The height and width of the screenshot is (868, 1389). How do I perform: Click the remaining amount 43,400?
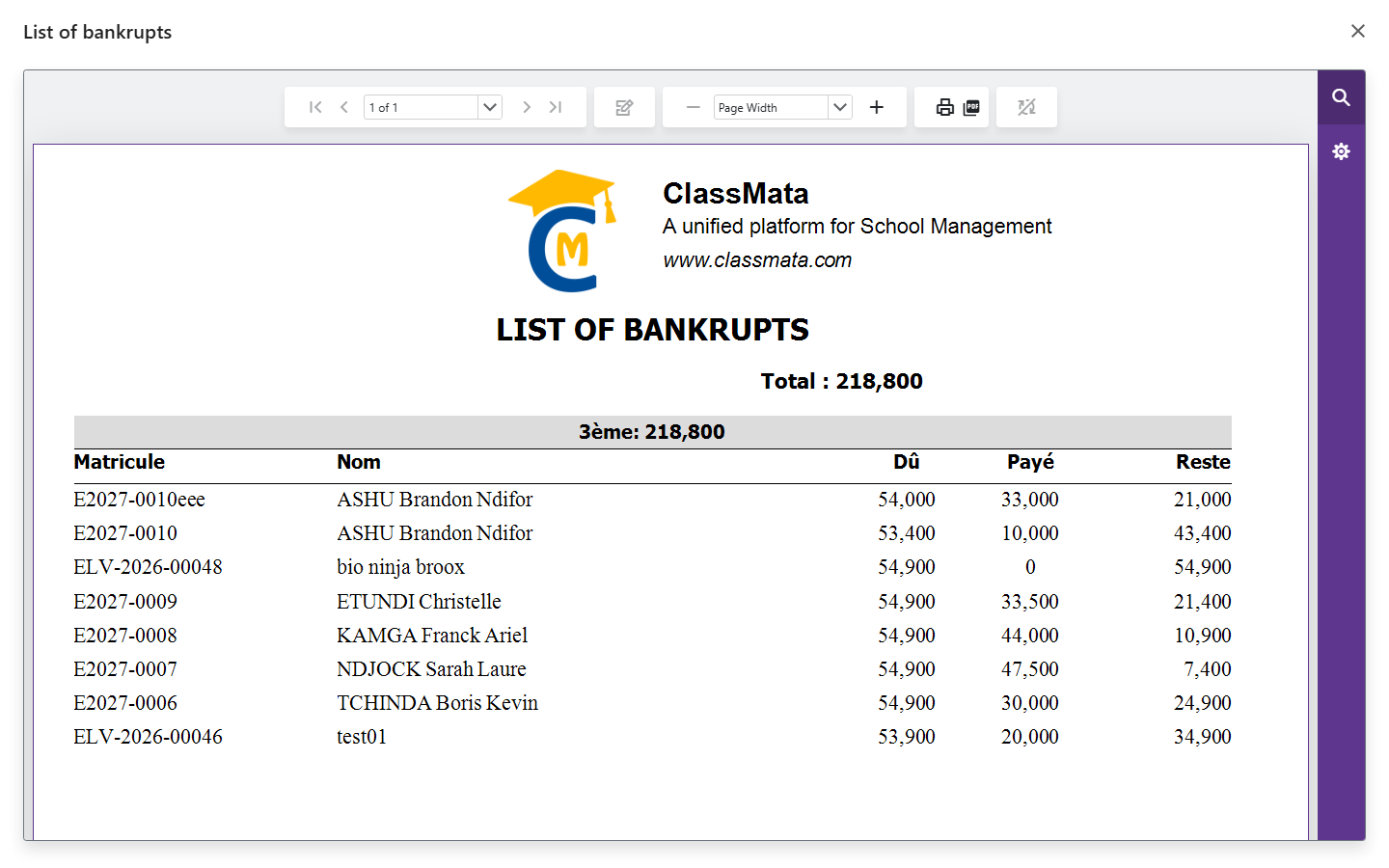click(x=1203, y=533)
